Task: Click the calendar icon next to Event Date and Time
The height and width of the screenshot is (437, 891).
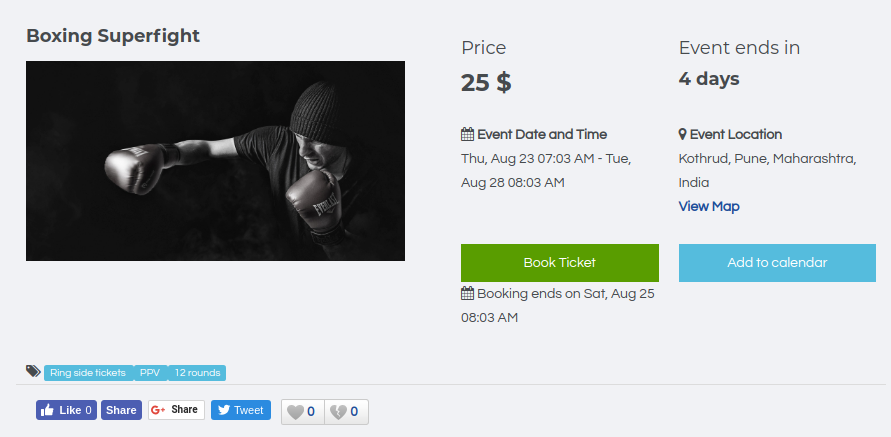Action: point(467,134)
